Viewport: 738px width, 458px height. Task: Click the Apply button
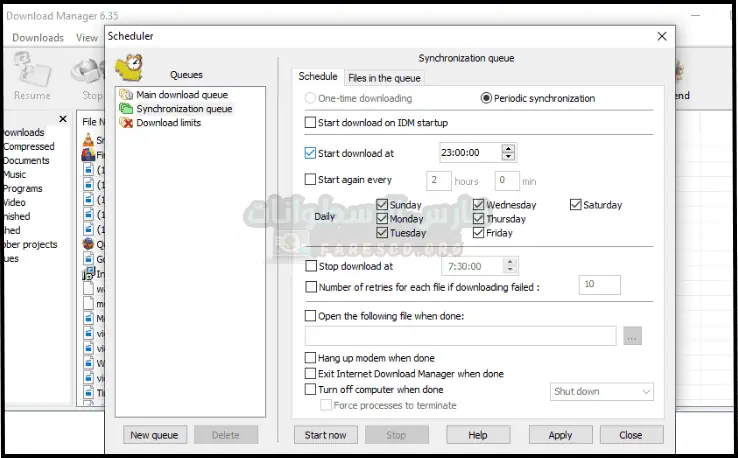click(560, 435)
